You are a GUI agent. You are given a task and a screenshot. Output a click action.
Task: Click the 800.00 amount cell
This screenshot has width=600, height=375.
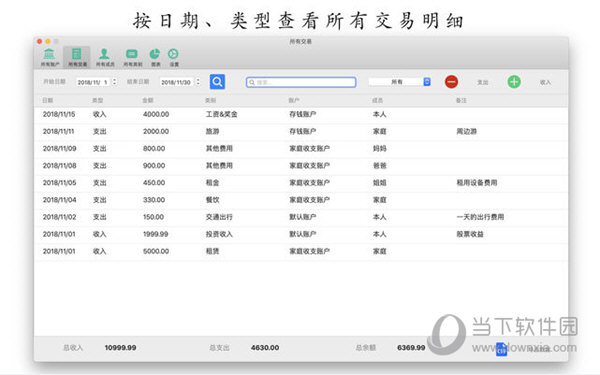click(154, 148)
